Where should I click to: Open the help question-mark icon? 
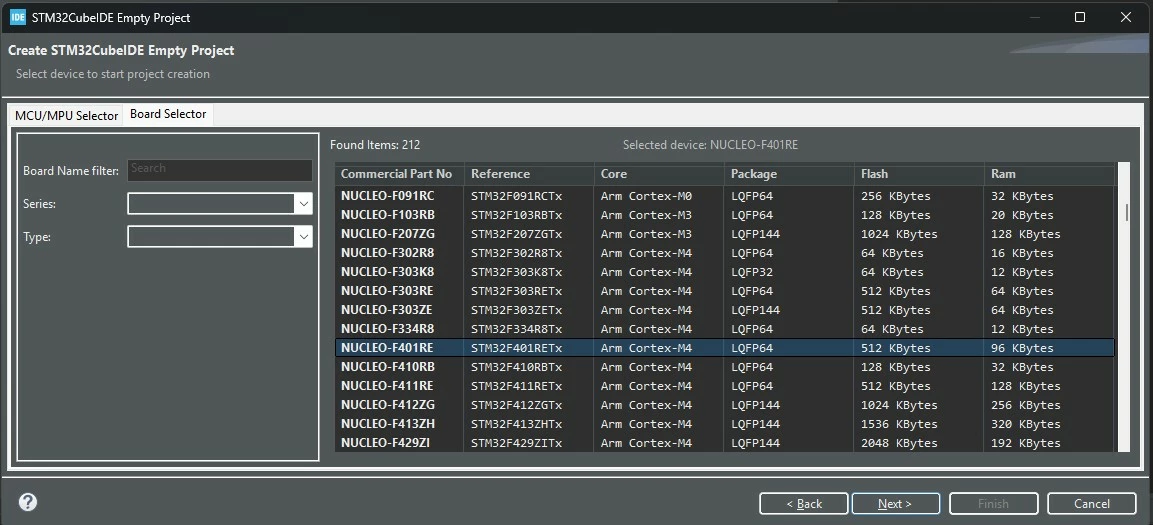click(x=28, y=502)
